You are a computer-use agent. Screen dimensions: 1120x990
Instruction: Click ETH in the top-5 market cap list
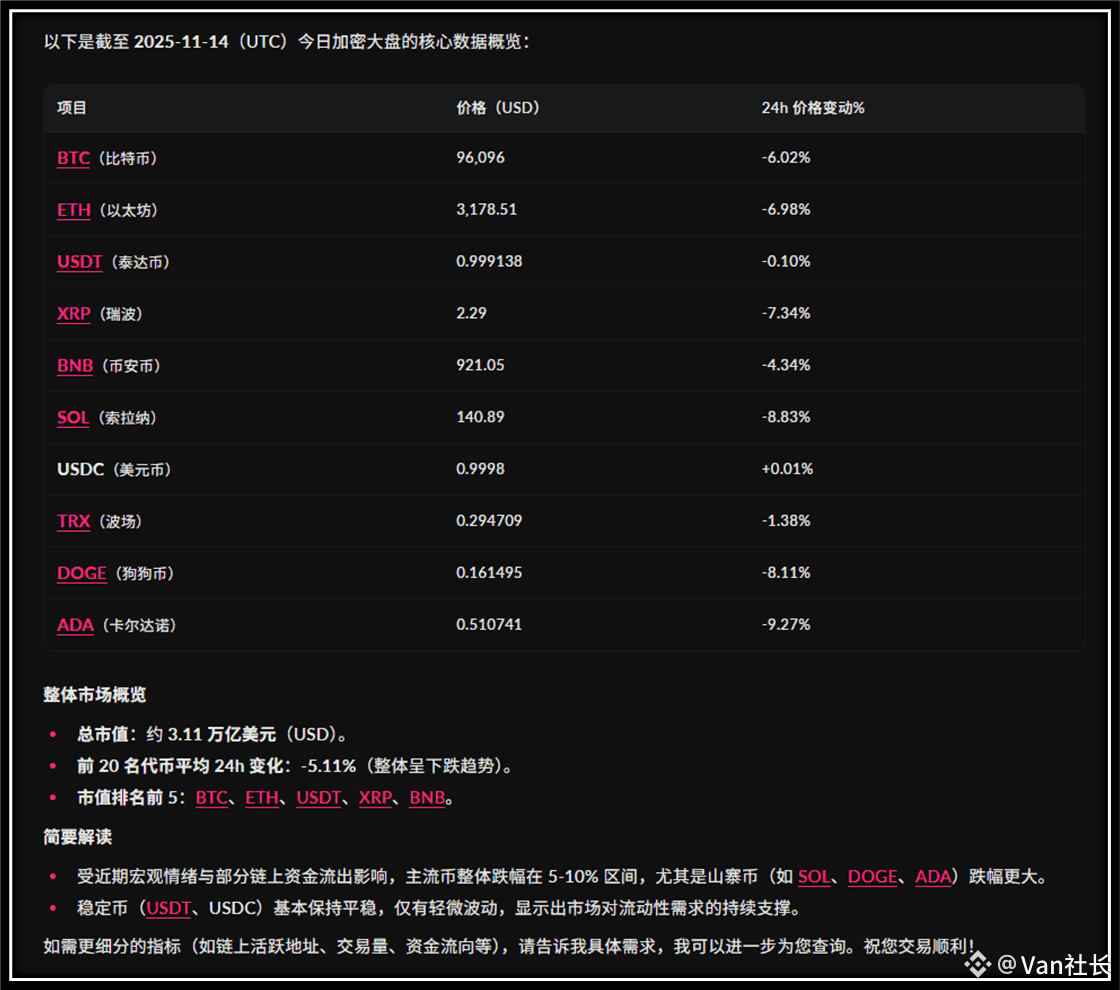tap(261, 797)
